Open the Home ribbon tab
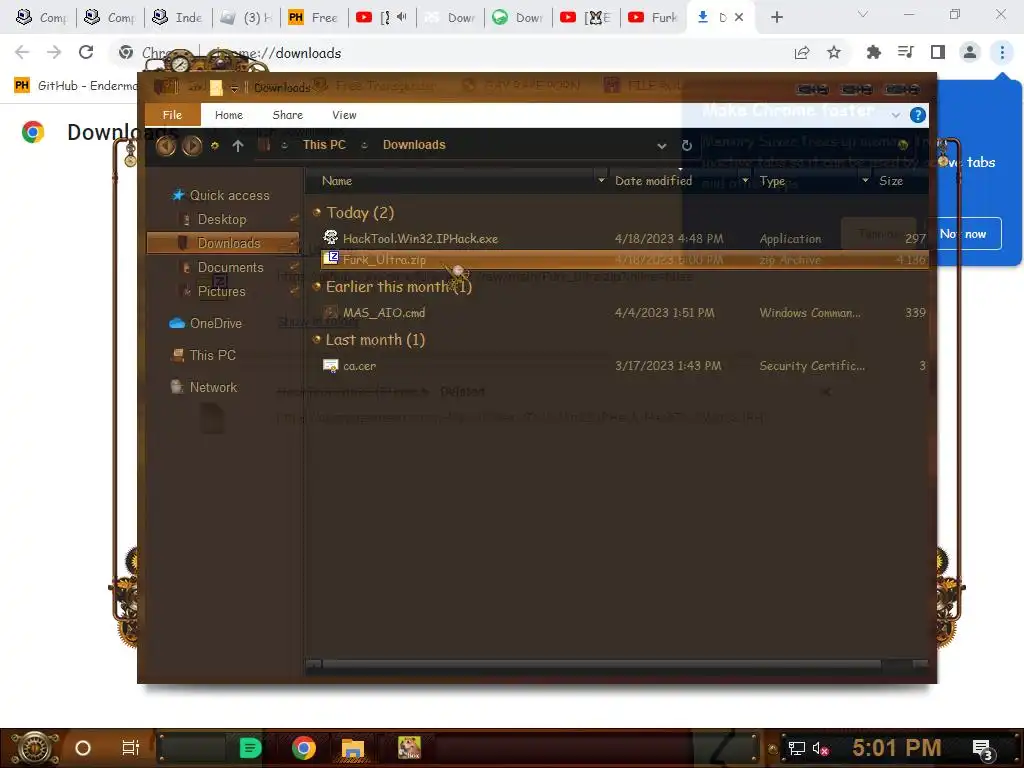Viewport: 1024px width, 768px height. pyautogui.click(x=229, y=115)
